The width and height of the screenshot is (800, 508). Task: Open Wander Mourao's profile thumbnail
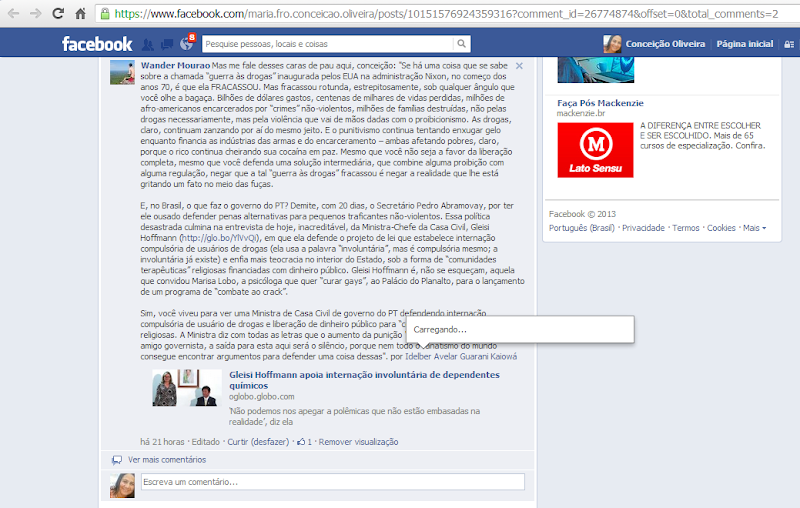point(122,72)
